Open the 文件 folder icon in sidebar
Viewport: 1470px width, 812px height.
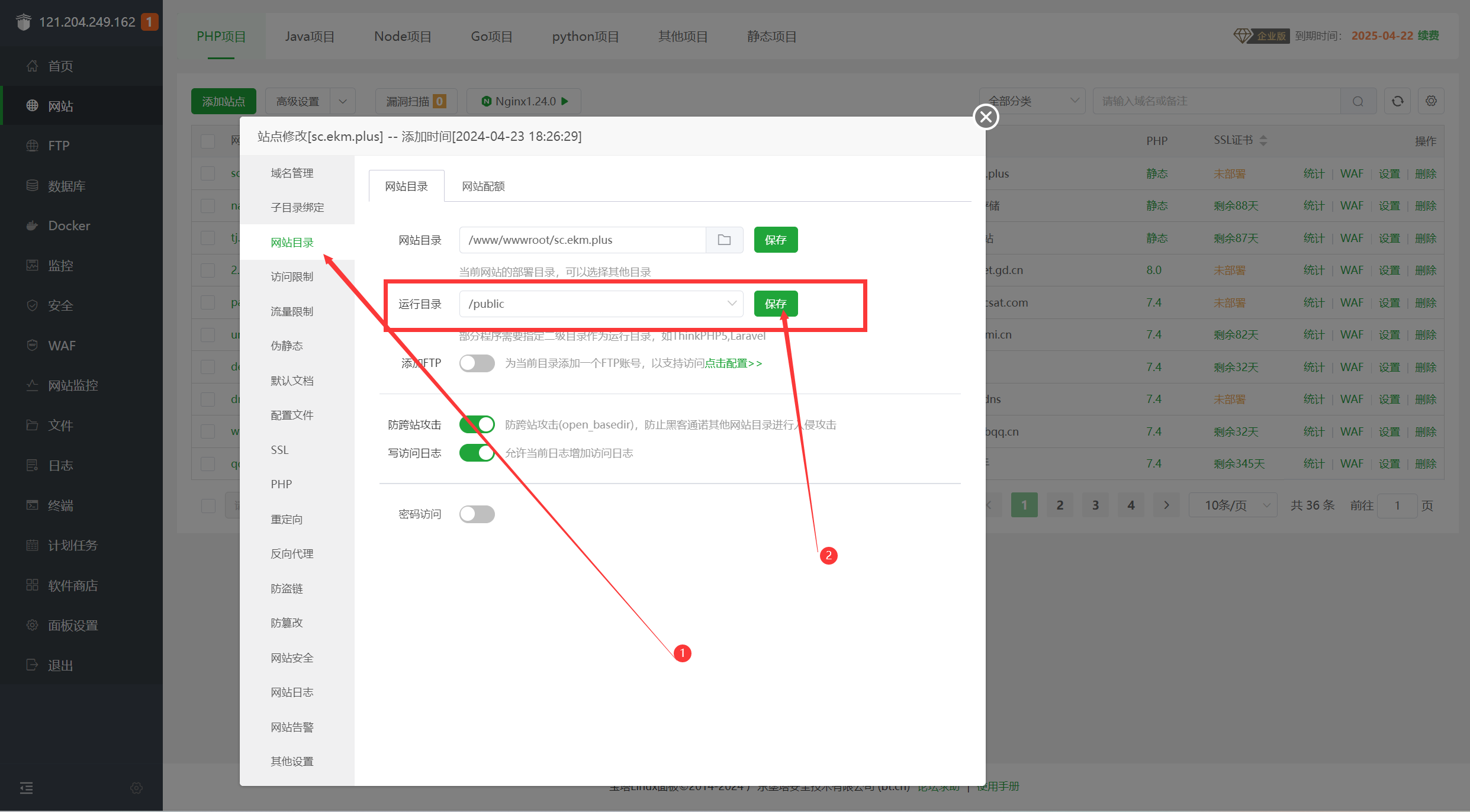coord(32,425)
